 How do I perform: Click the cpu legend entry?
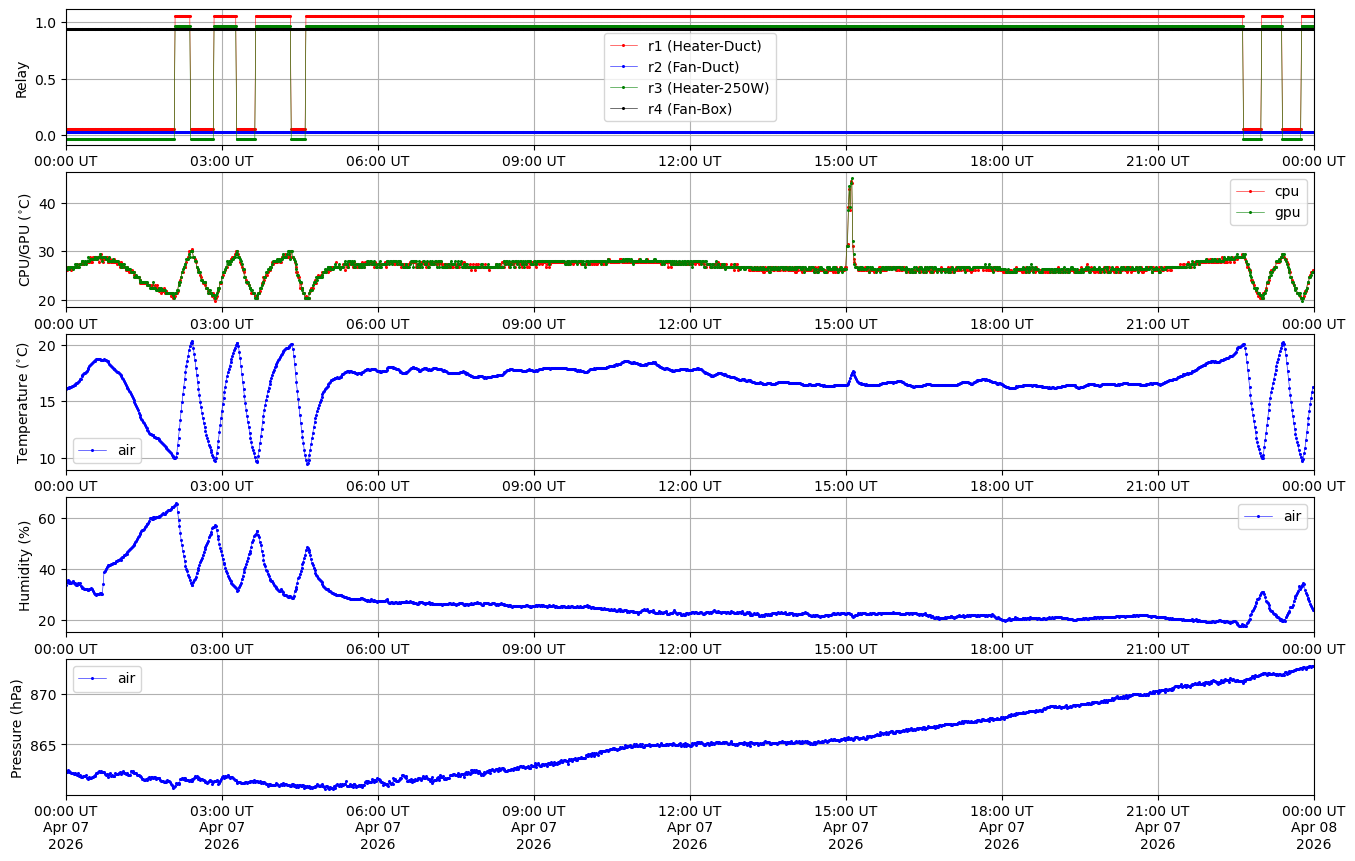click(1285, 191)
